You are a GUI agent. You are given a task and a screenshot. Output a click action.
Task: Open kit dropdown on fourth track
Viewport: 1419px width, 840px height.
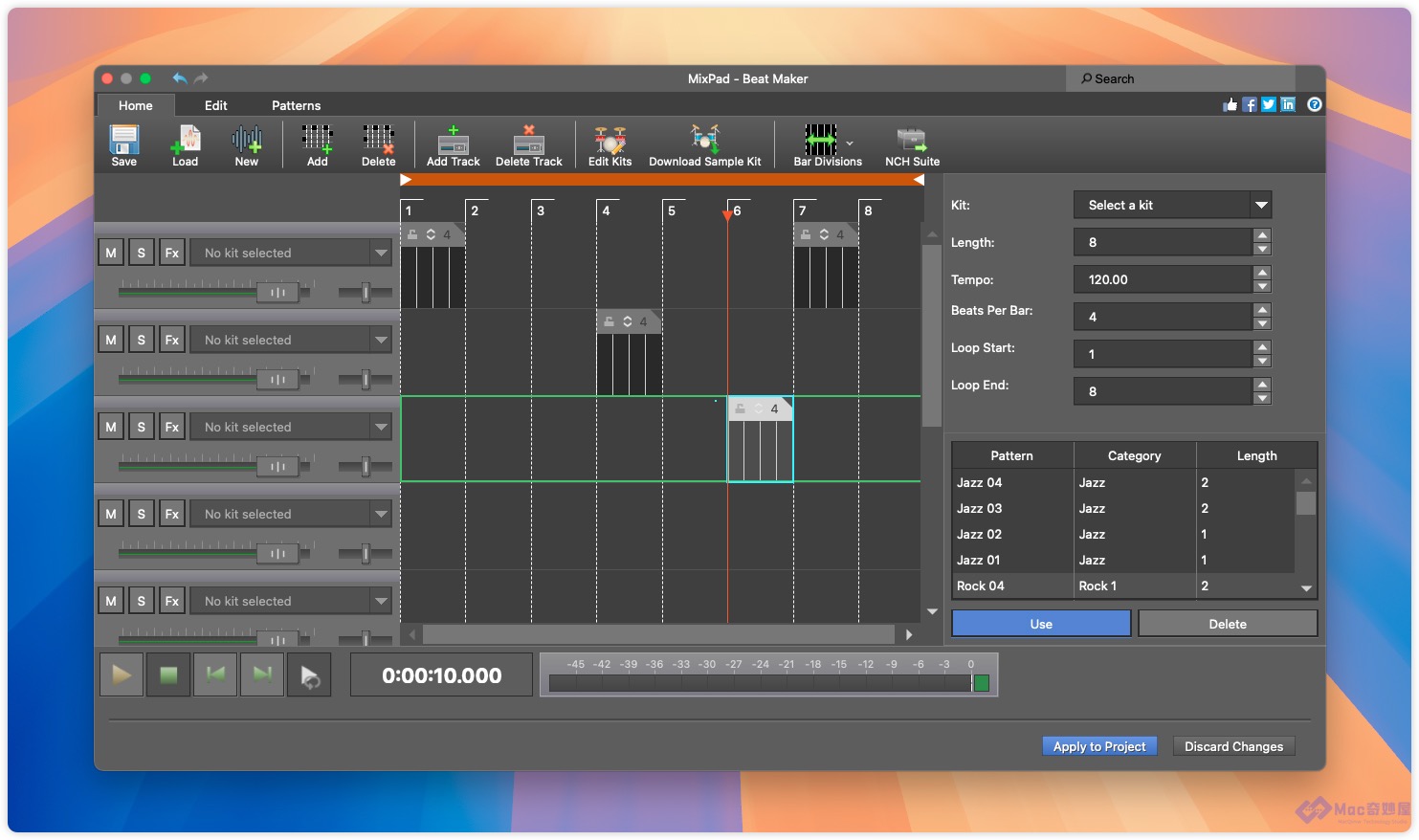point(291,514)
